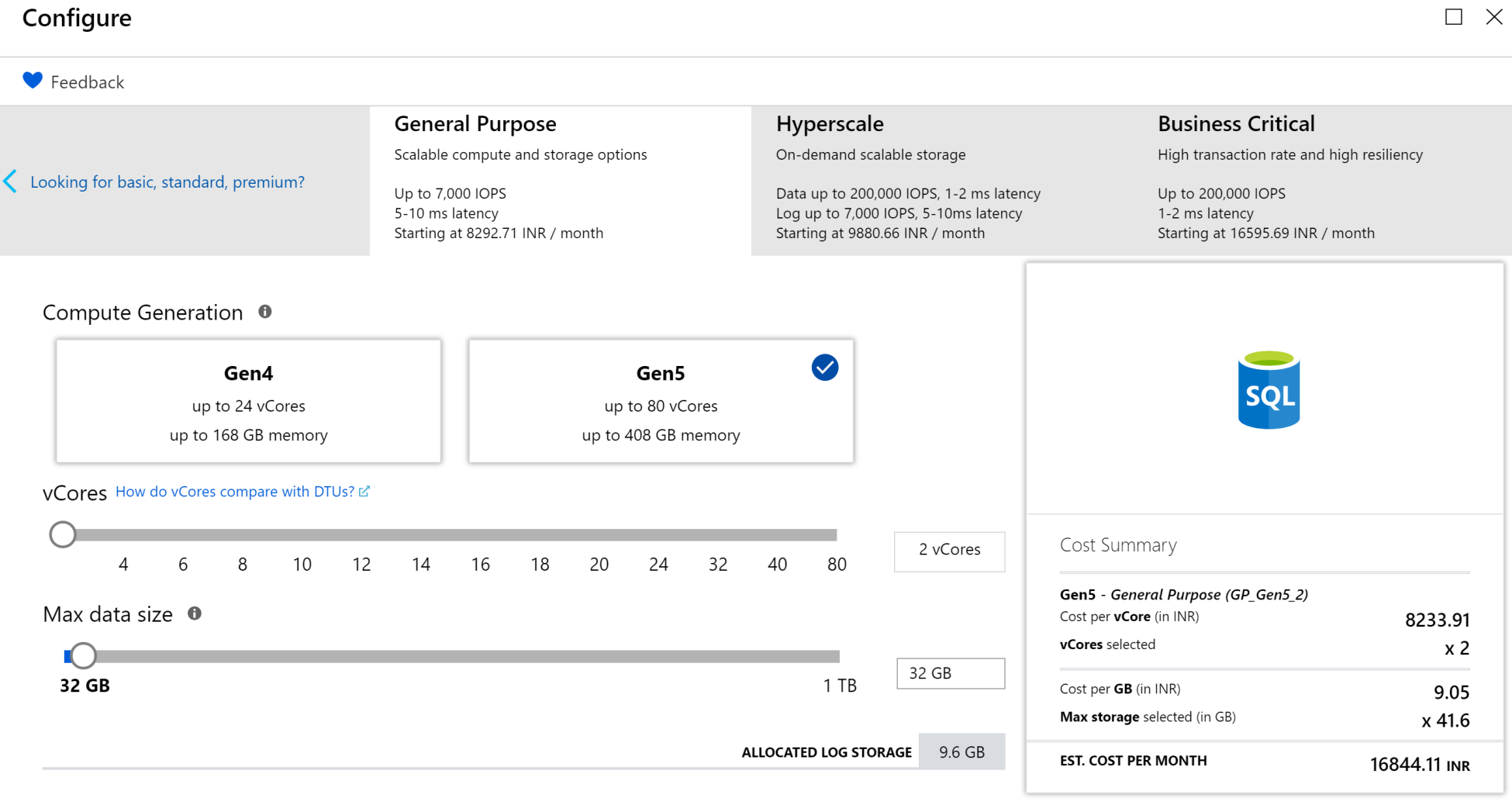Viewport: 1512px width, 805px height.
Task: Click the Starting at 9880.66 INR text
Action: (880, 233)
